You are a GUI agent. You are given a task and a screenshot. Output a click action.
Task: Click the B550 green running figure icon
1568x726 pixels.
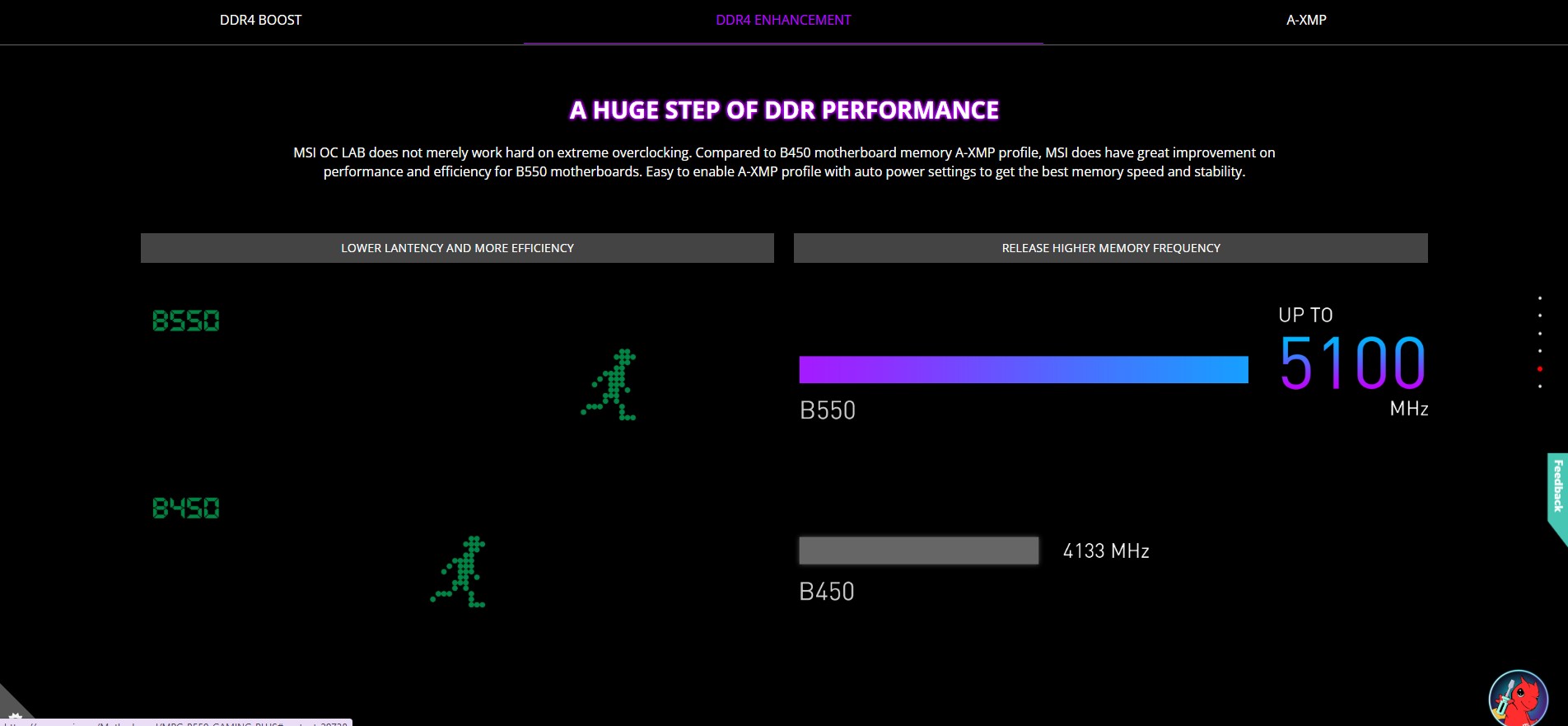tap(610, 385)
